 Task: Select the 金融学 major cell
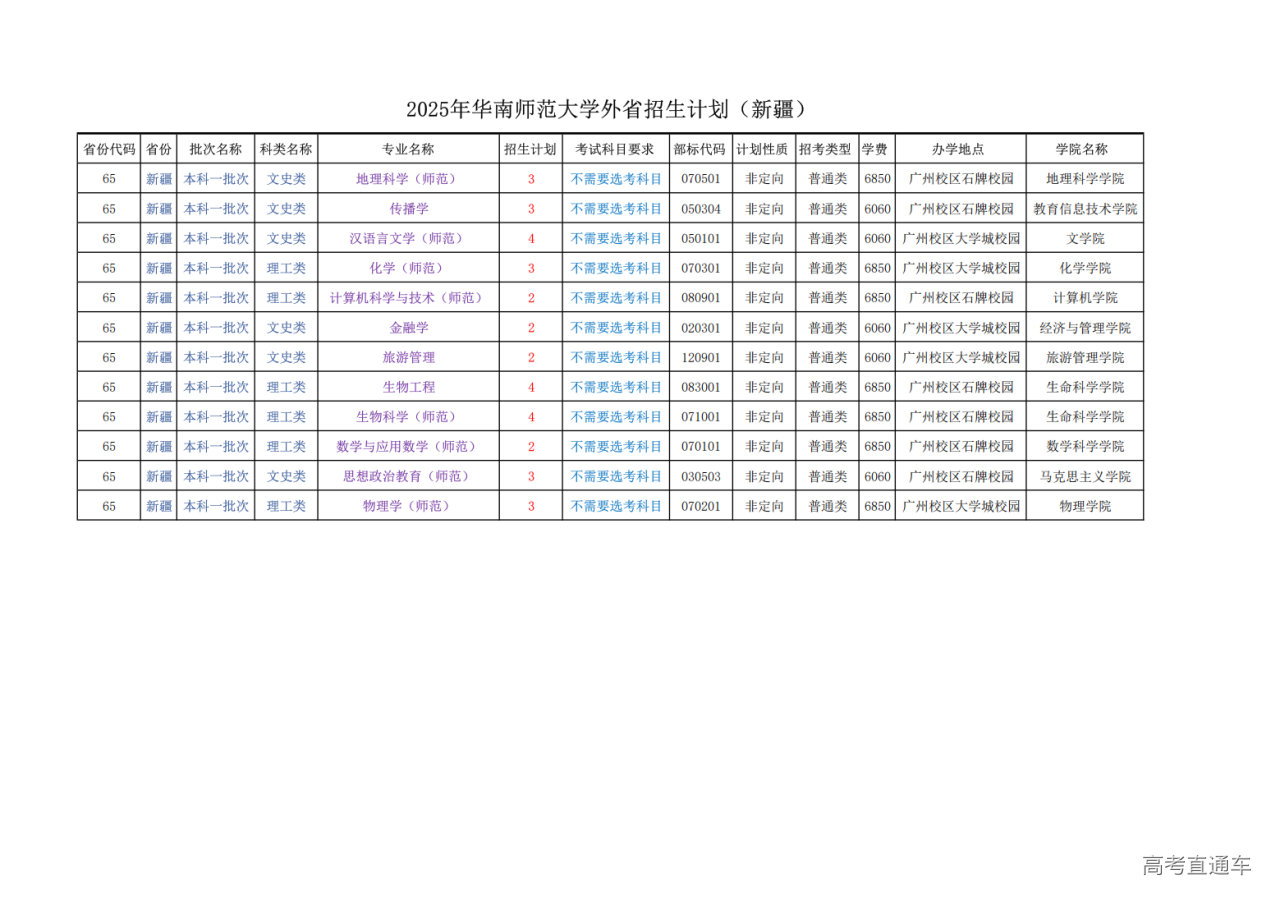click(x=408, y=328)
